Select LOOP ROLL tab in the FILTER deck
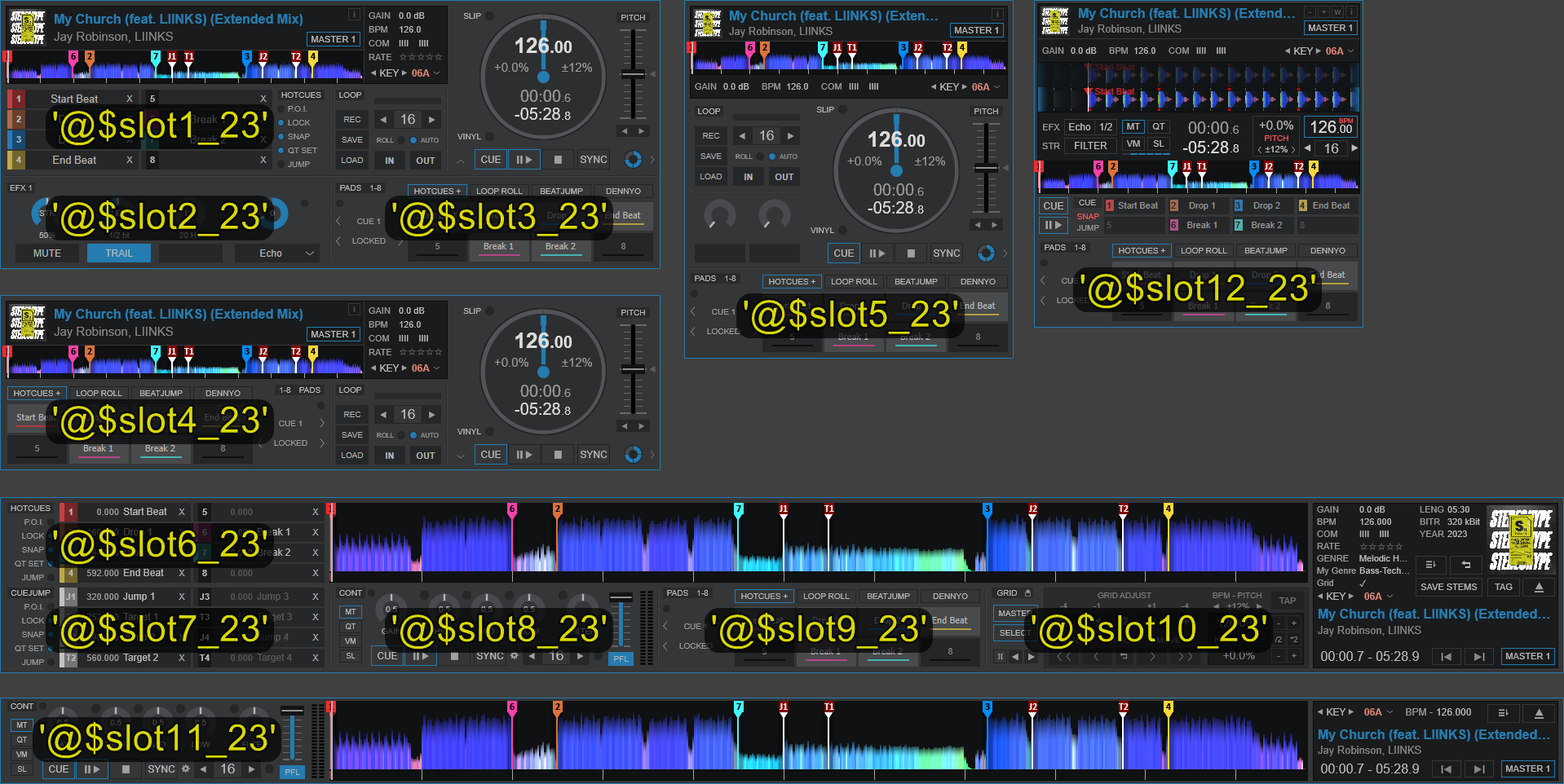The image size is (1564, 784). (x=1203, y=251)
